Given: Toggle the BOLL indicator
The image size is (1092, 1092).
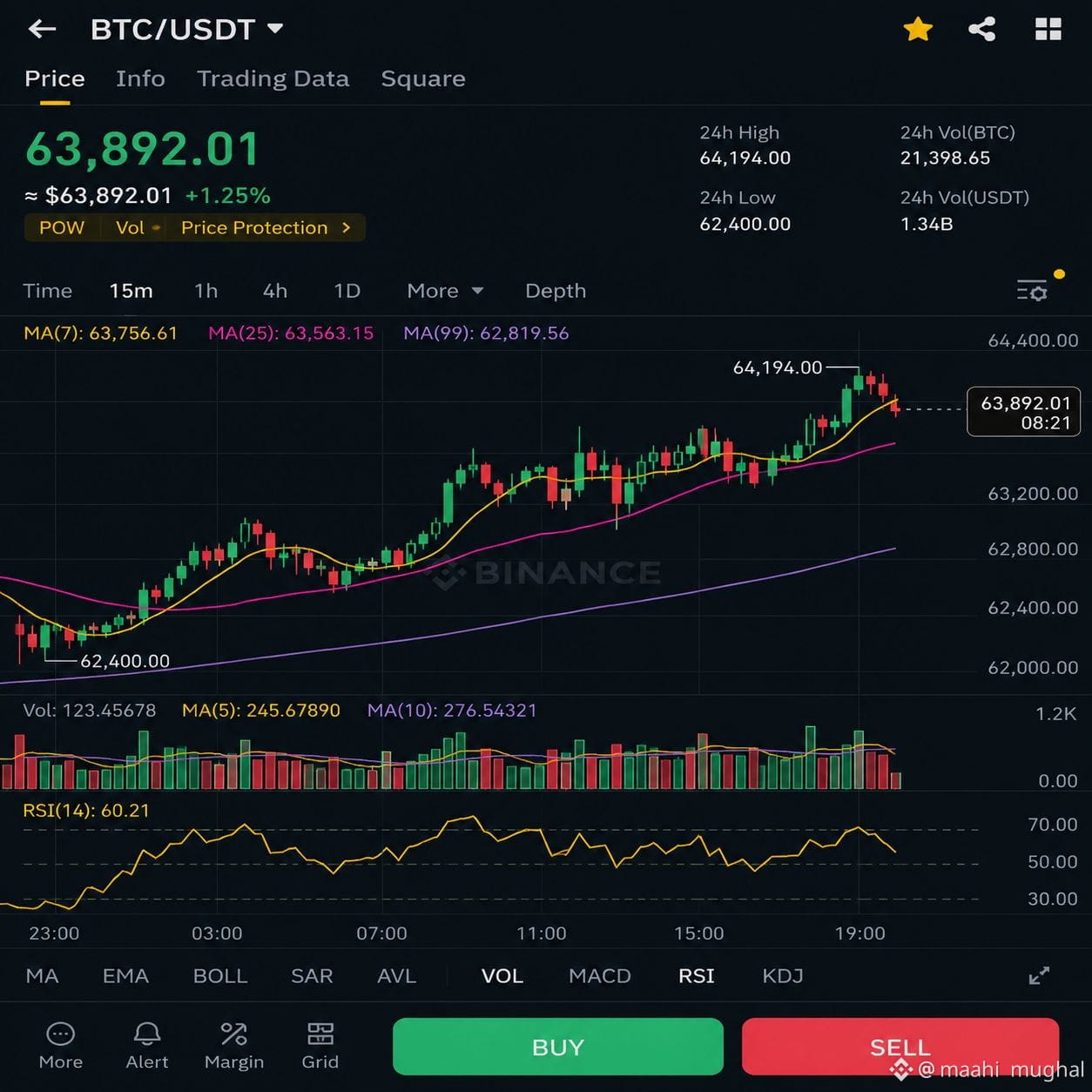Looking at the screenshot, I should pyautogui.click(x=220, y=976).
